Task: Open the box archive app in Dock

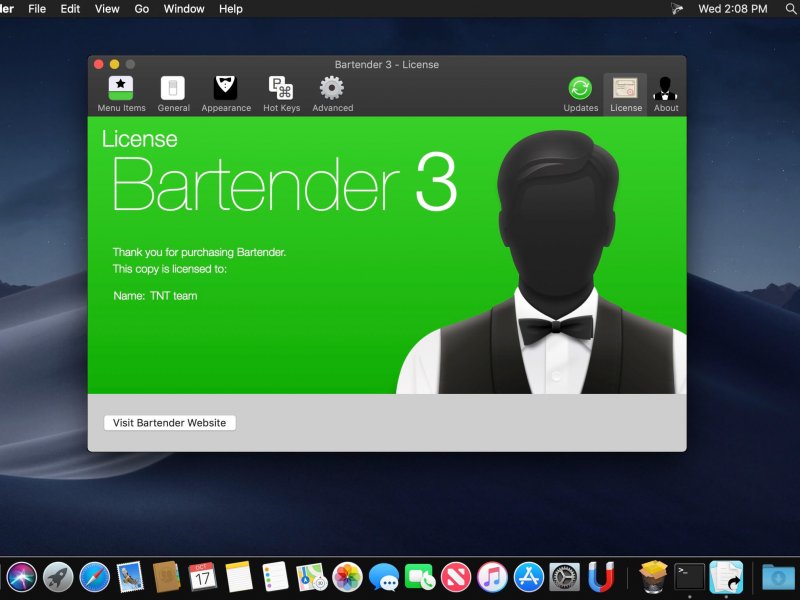Action: 654,577
